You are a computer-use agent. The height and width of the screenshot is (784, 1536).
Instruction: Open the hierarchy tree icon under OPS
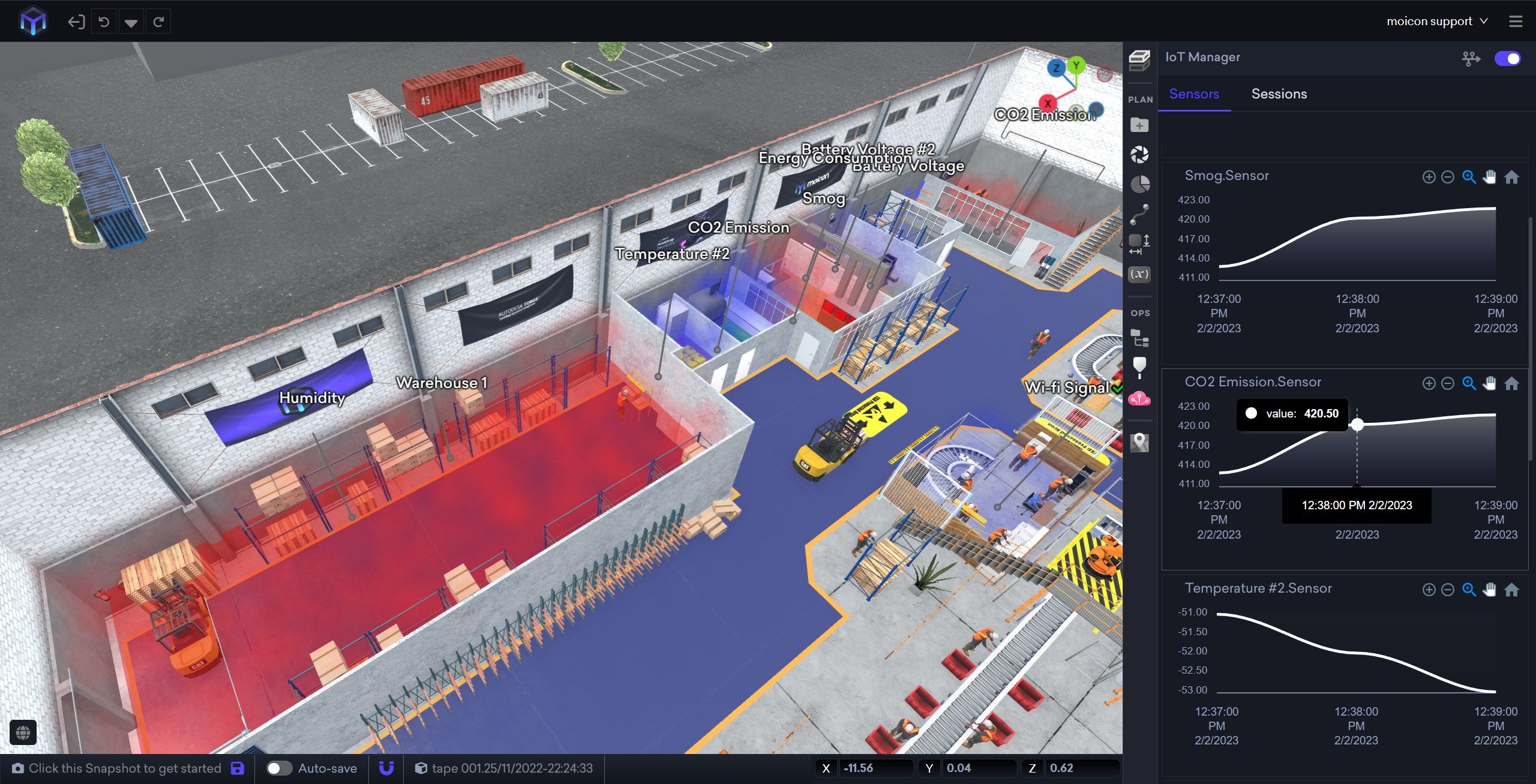1139,338
